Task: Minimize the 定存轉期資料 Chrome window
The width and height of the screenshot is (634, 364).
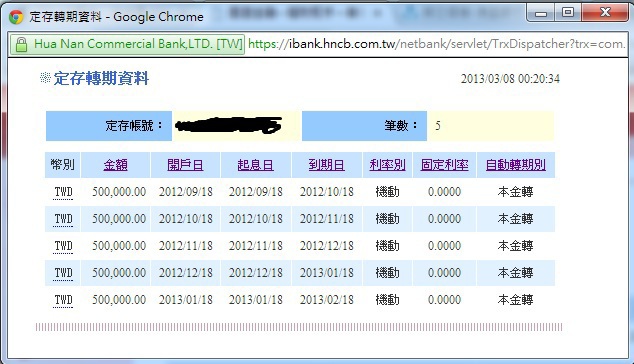Action: 541,13
